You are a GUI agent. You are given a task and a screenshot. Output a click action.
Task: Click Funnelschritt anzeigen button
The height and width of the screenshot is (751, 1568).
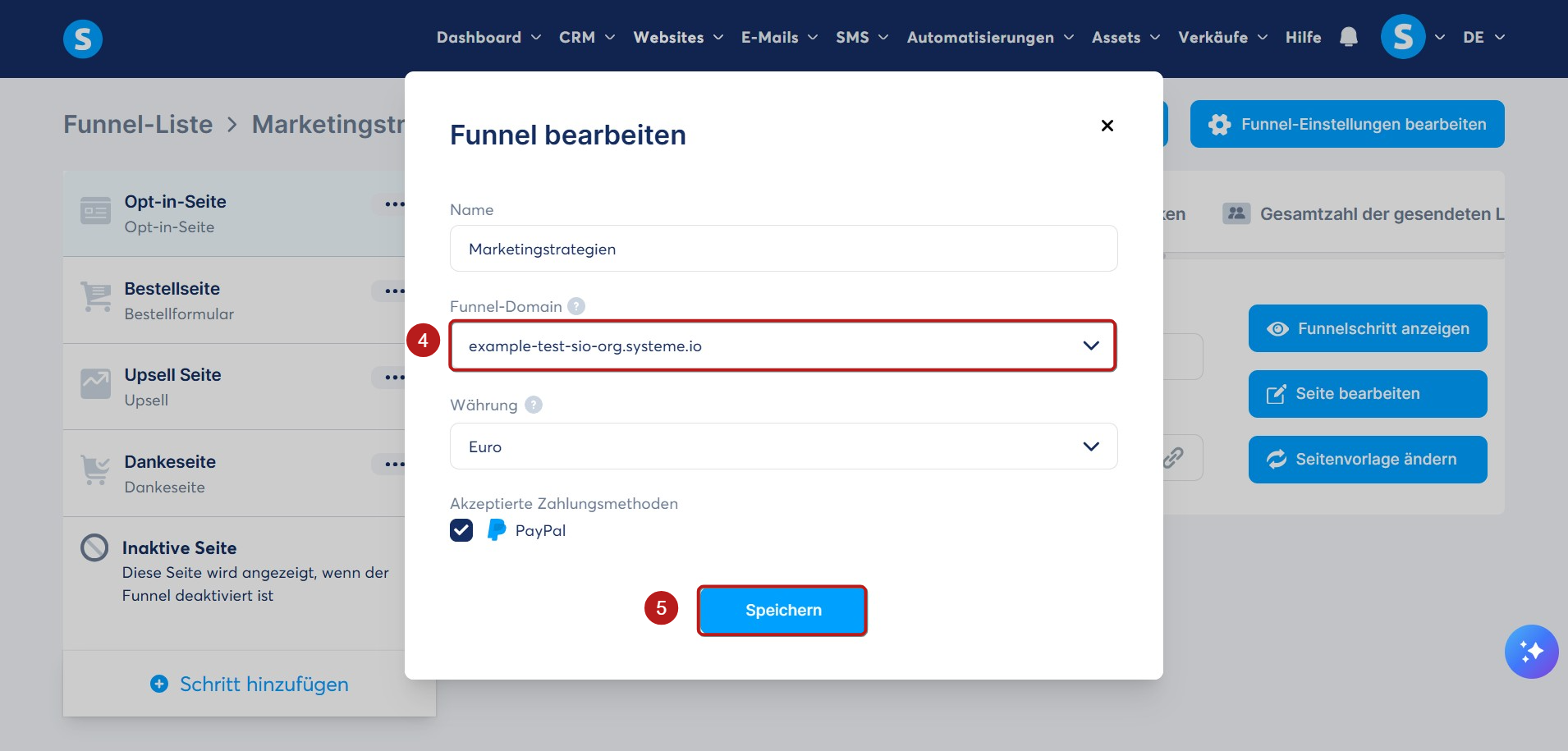[x=1368, y=328]
